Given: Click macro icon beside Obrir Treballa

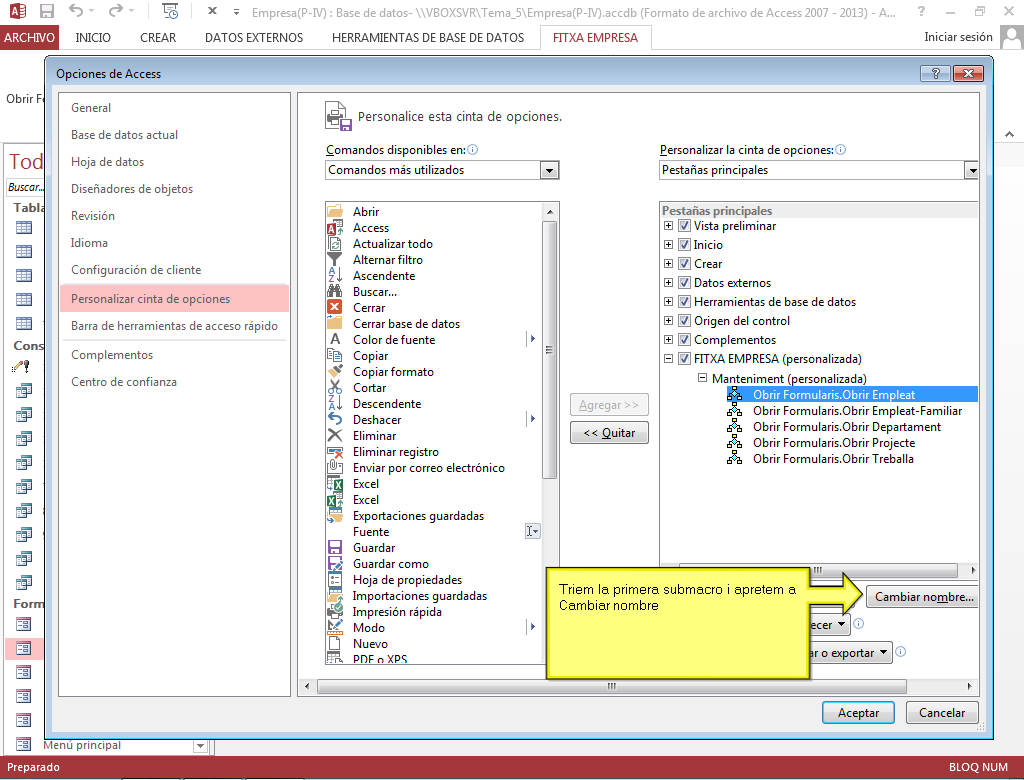Looking at the screenshot, I should tap(735, 459).
